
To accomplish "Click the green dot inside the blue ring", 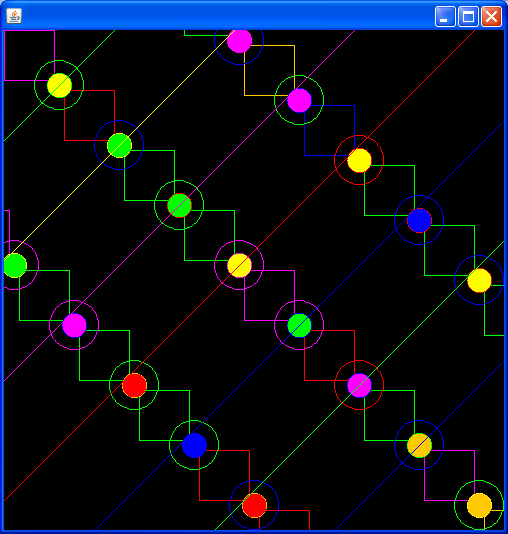I will click(x=119, y=145).
